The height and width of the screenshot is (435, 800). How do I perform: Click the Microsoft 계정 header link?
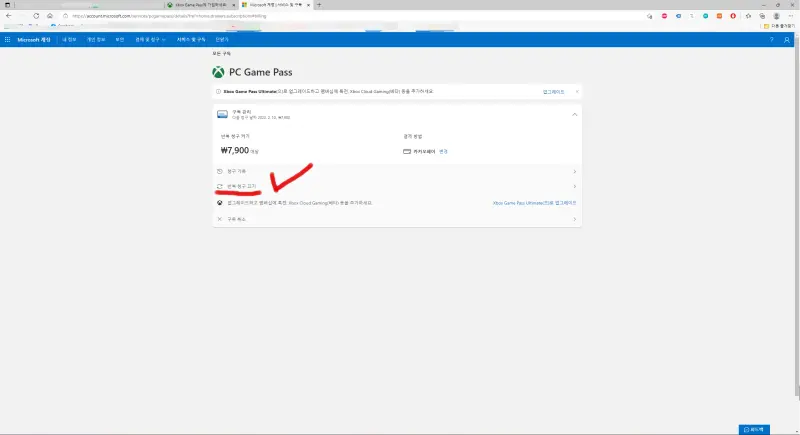34,40
